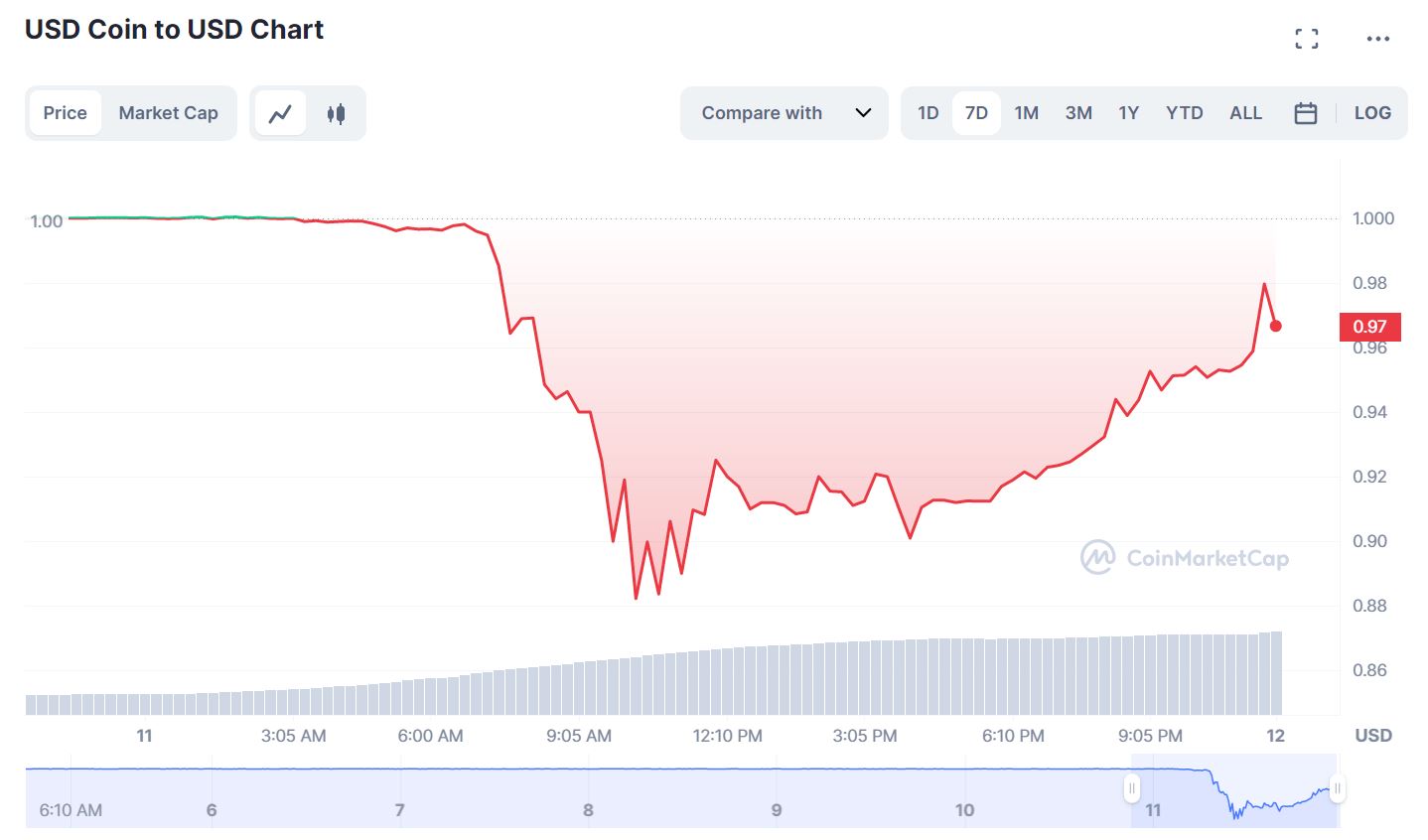This screenshot has height=840, width=1428.
Task: Select the 1D time range tab
Action: tap(928, 113)
